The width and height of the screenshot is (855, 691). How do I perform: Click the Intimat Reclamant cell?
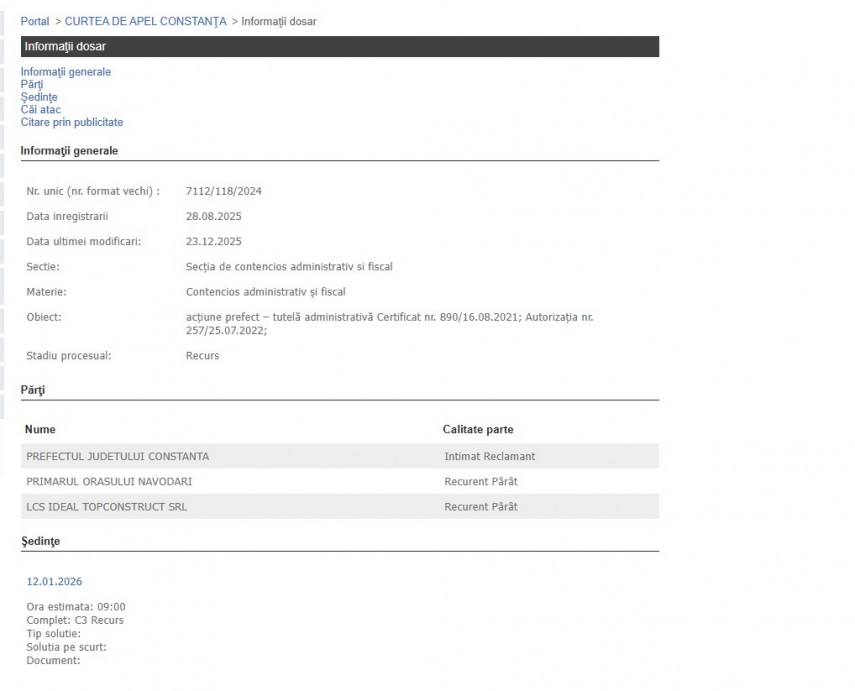point(489,456)
